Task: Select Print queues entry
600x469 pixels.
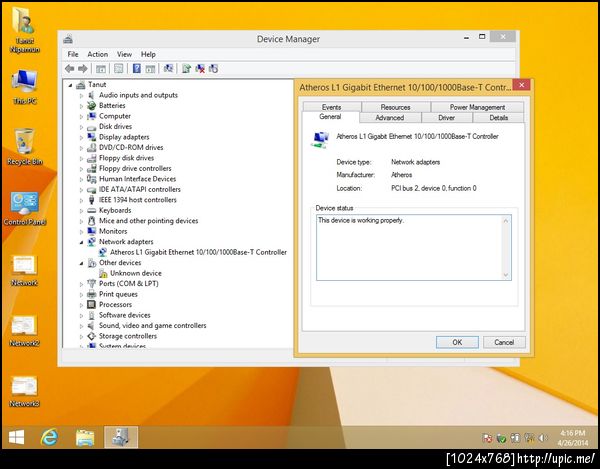Action: [118, 294]
